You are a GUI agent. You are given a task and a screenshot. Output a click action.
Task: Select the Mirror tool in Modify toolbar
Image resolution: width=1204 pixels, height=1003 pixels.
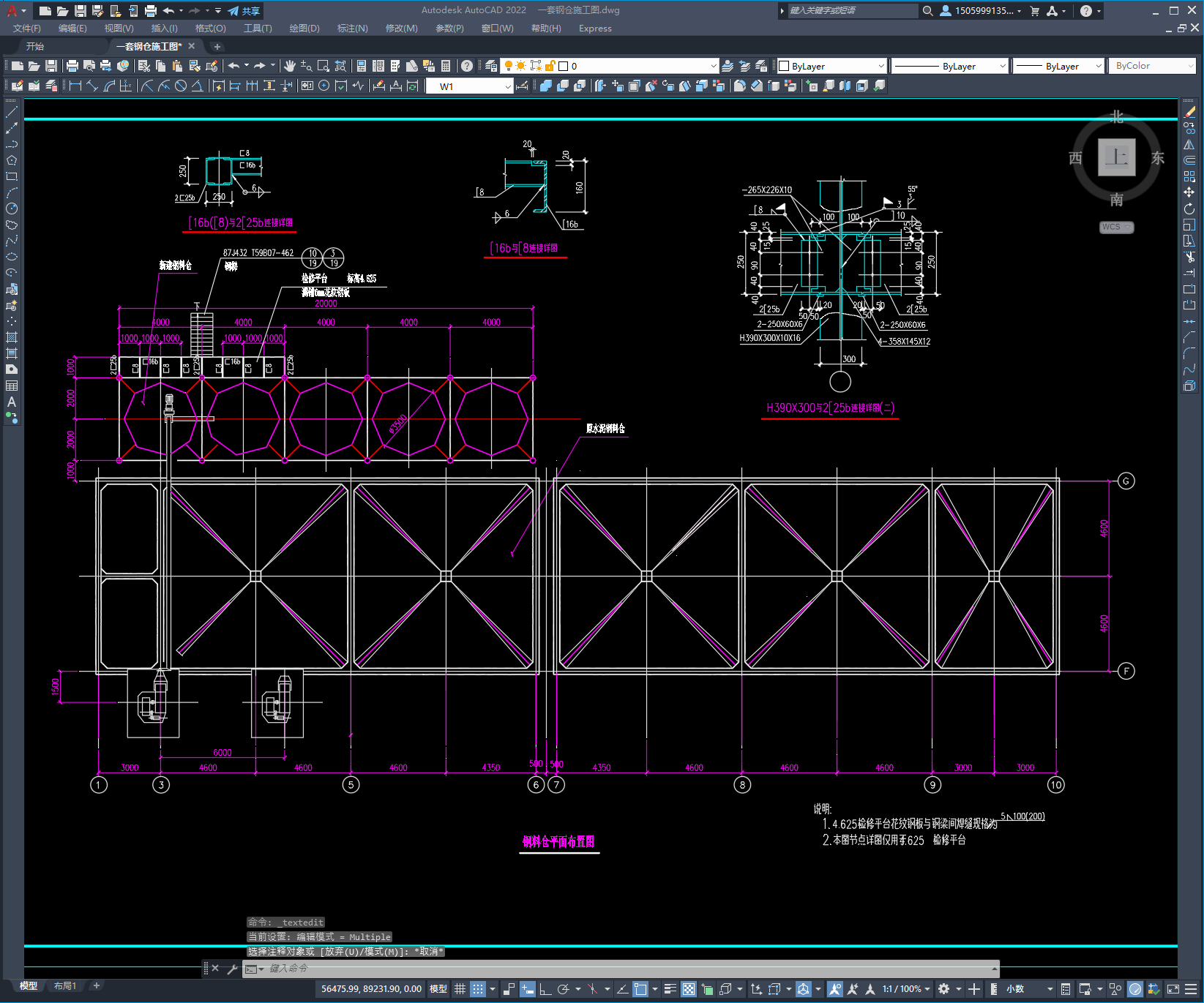coord(1189,144)
